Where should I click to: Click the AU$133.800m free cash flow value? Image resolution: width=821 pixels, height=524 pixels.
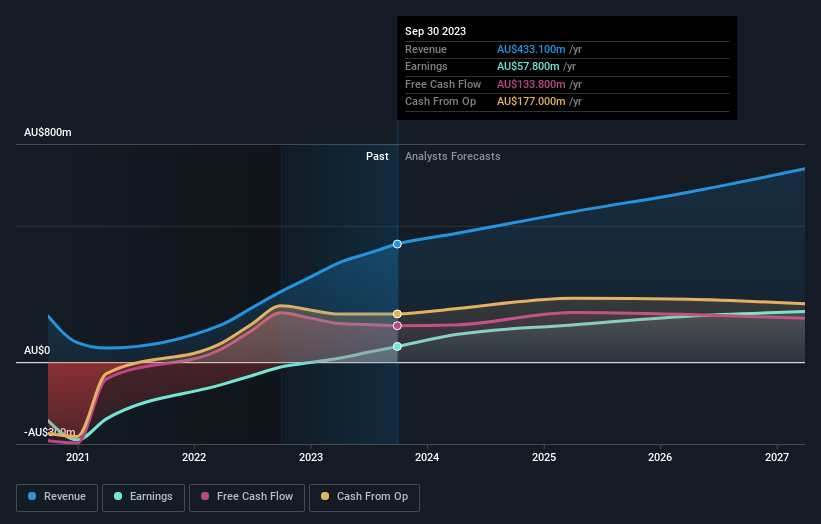531,84
